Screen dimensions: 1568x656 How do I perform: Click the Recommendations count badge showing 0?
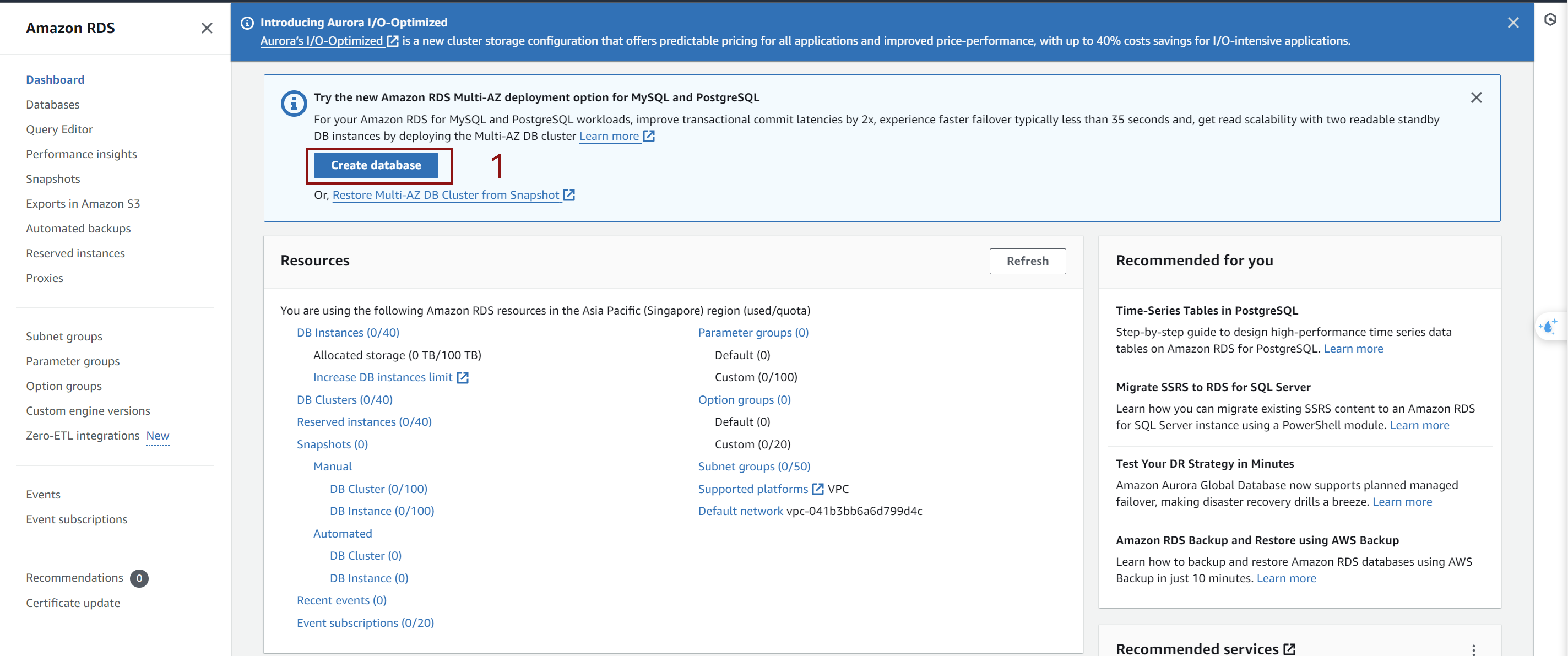pyautogui.click(x=139, y=578)
